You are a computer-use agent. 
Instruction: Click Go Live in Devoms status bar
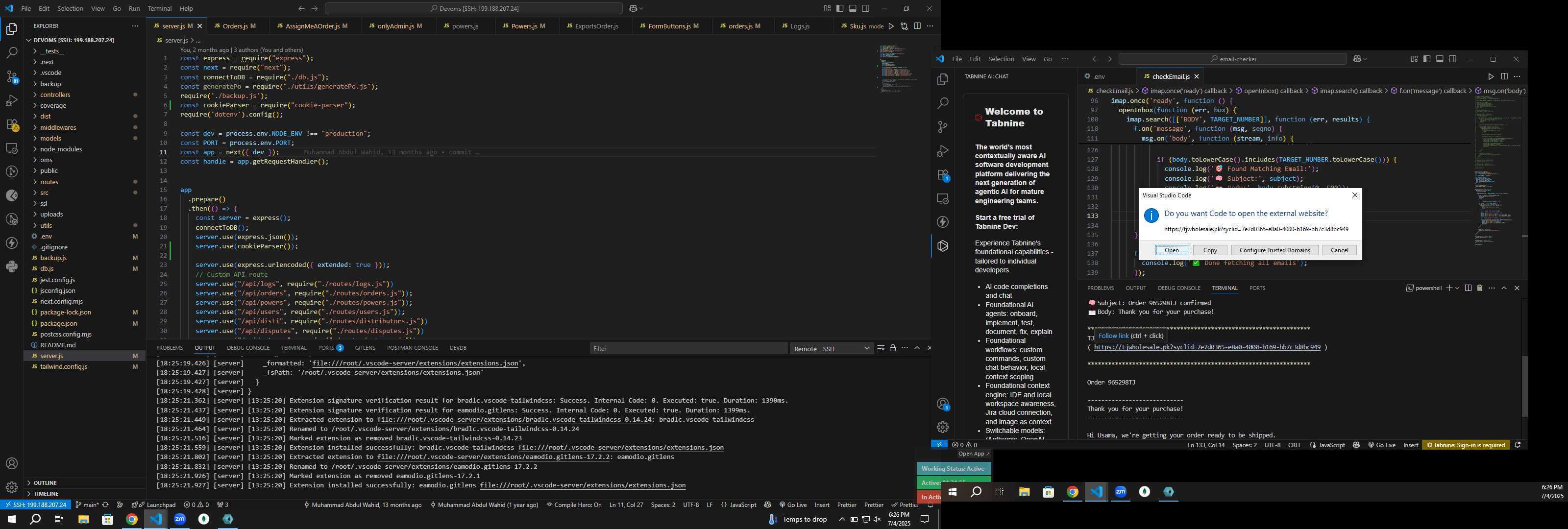click(792, 505)
